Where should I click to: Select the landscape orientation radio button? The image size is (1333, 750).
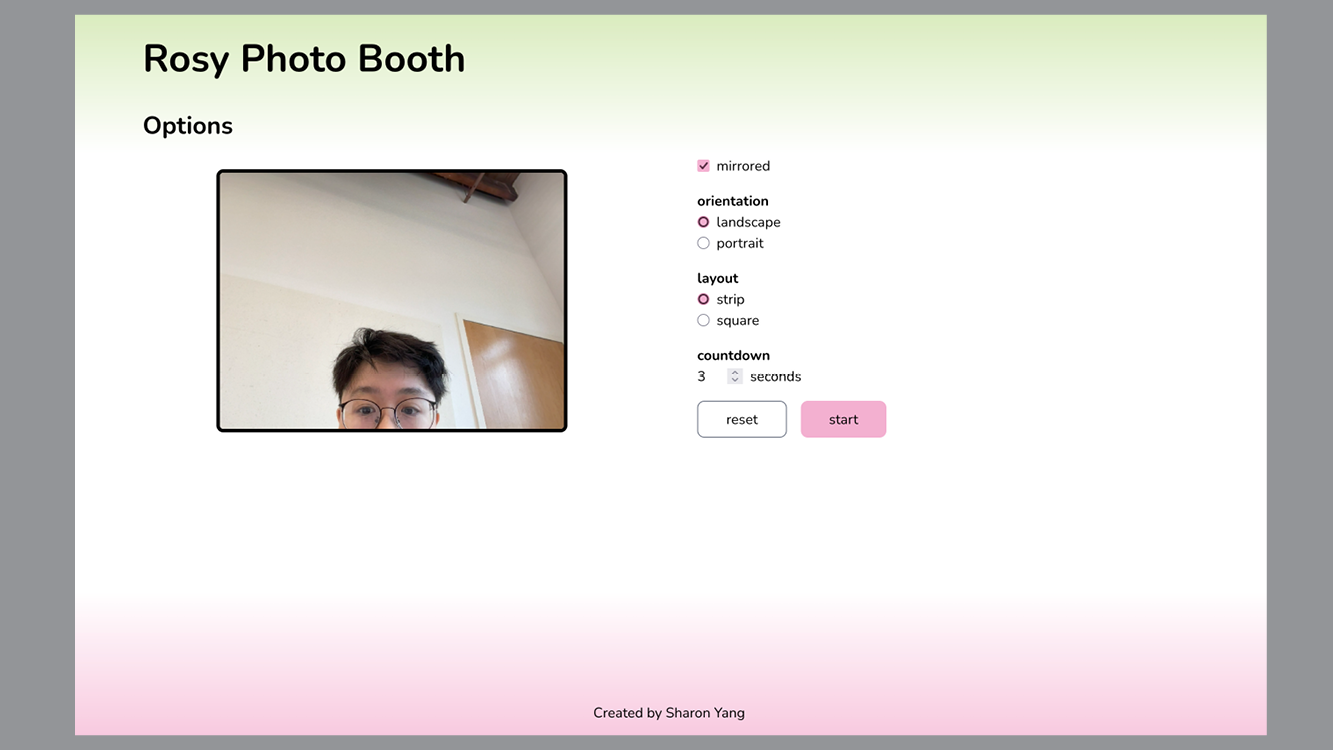point(703,221)
